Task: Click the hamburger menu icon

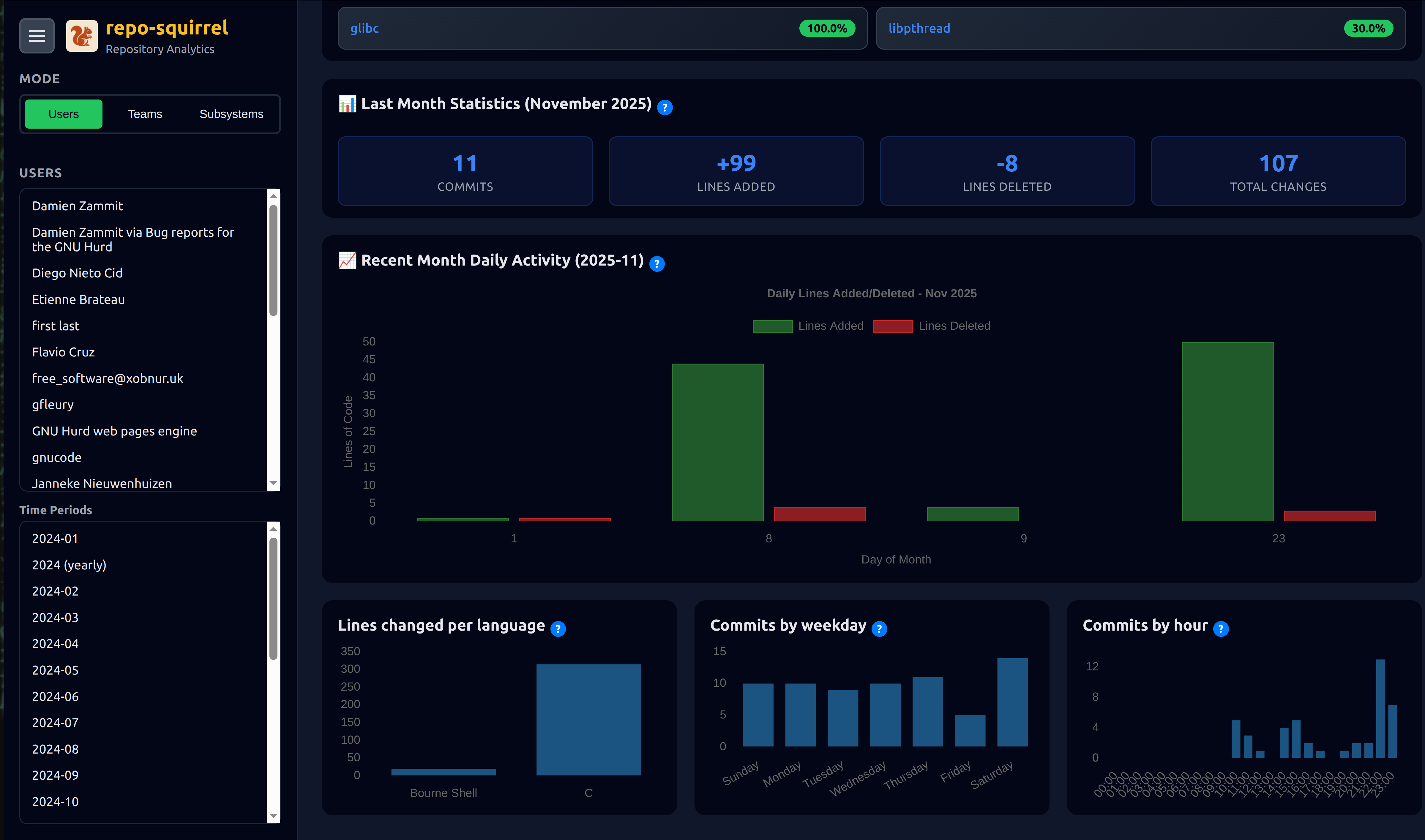Action: point(37,36)
